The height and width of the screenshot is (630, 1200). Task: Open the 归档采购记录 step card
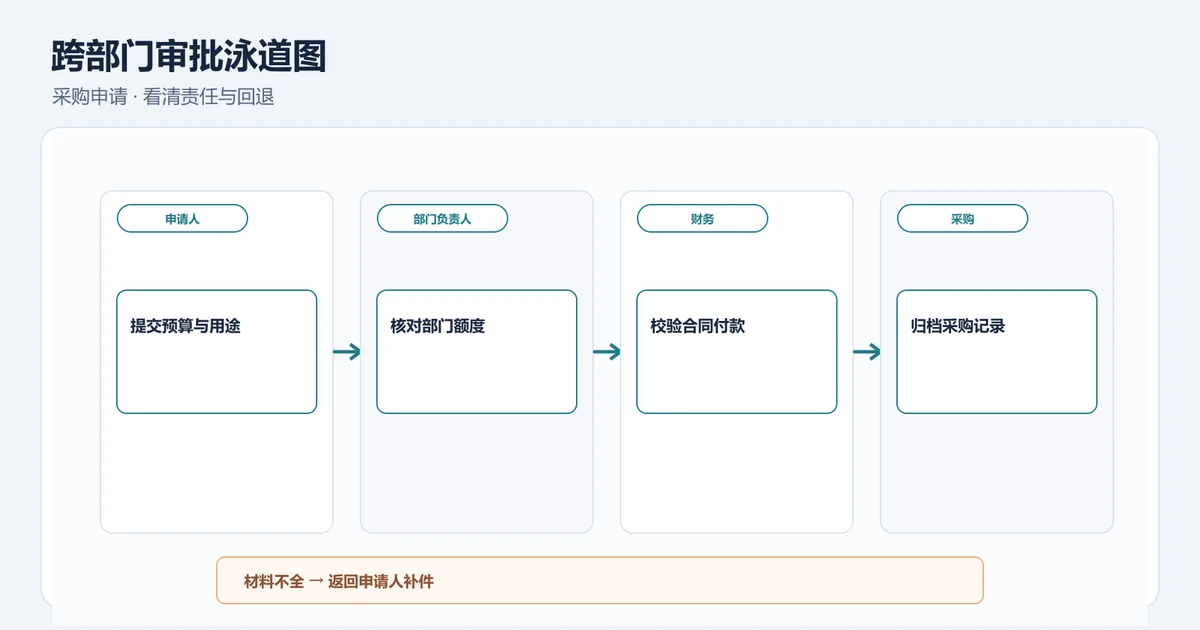point(997,352)
